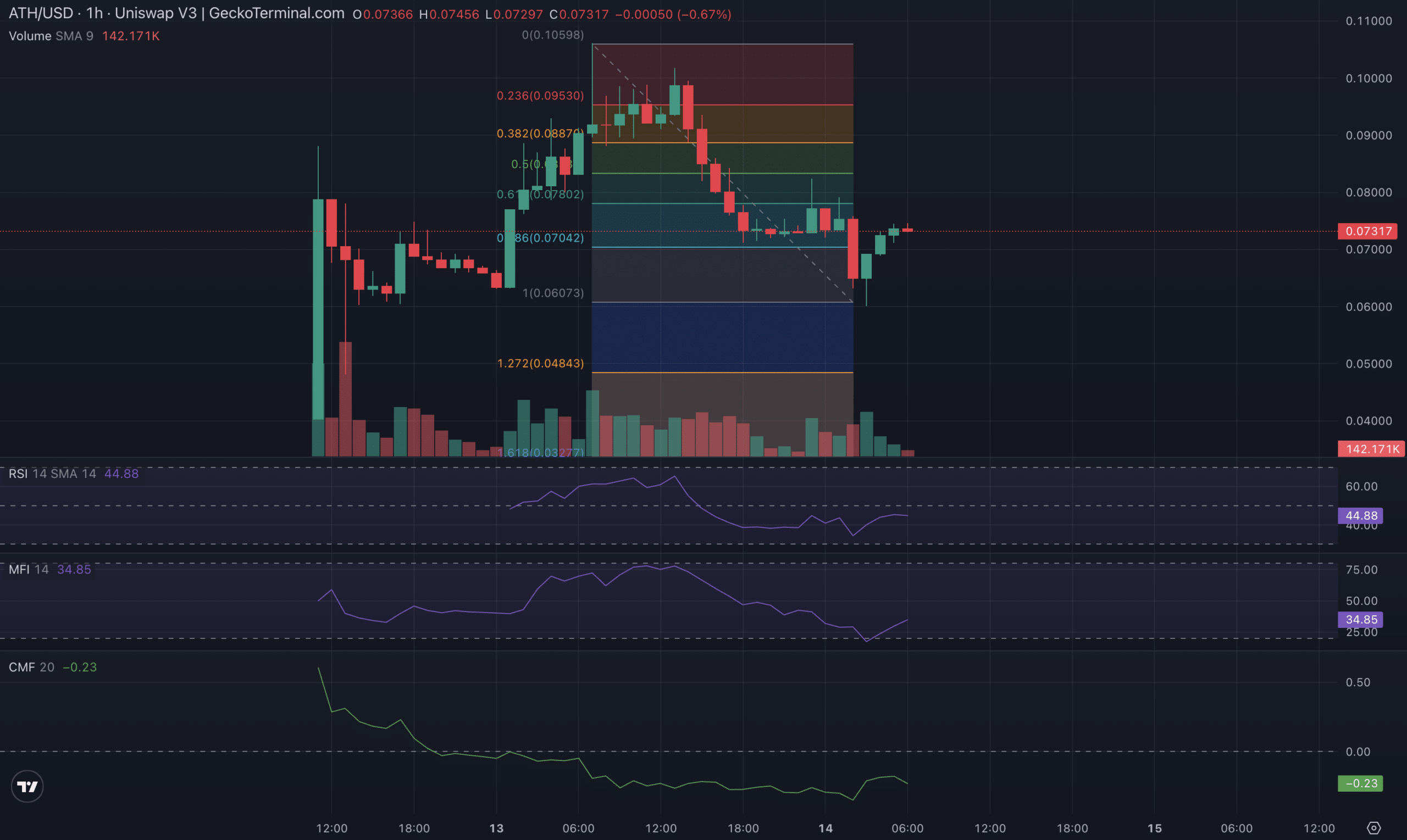Open chart settings gear icon
Viewport: 1407px width, 840px height.
click(1373, 828)
